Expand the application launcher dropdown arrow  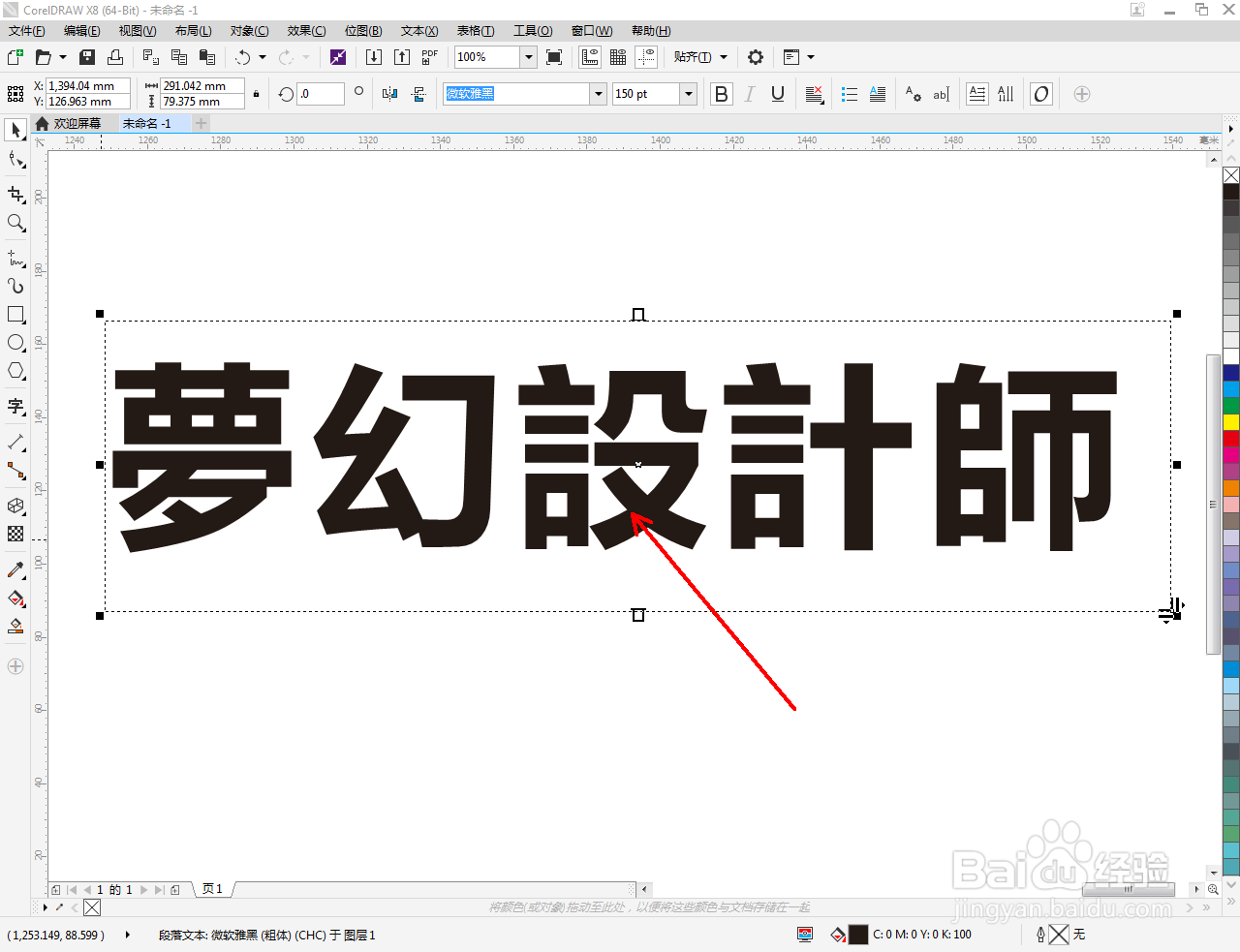click(x=811, y=57)
